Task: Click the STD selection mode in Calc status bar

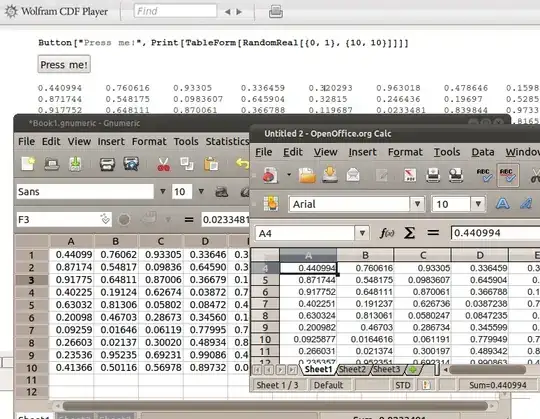Action: 403,385
